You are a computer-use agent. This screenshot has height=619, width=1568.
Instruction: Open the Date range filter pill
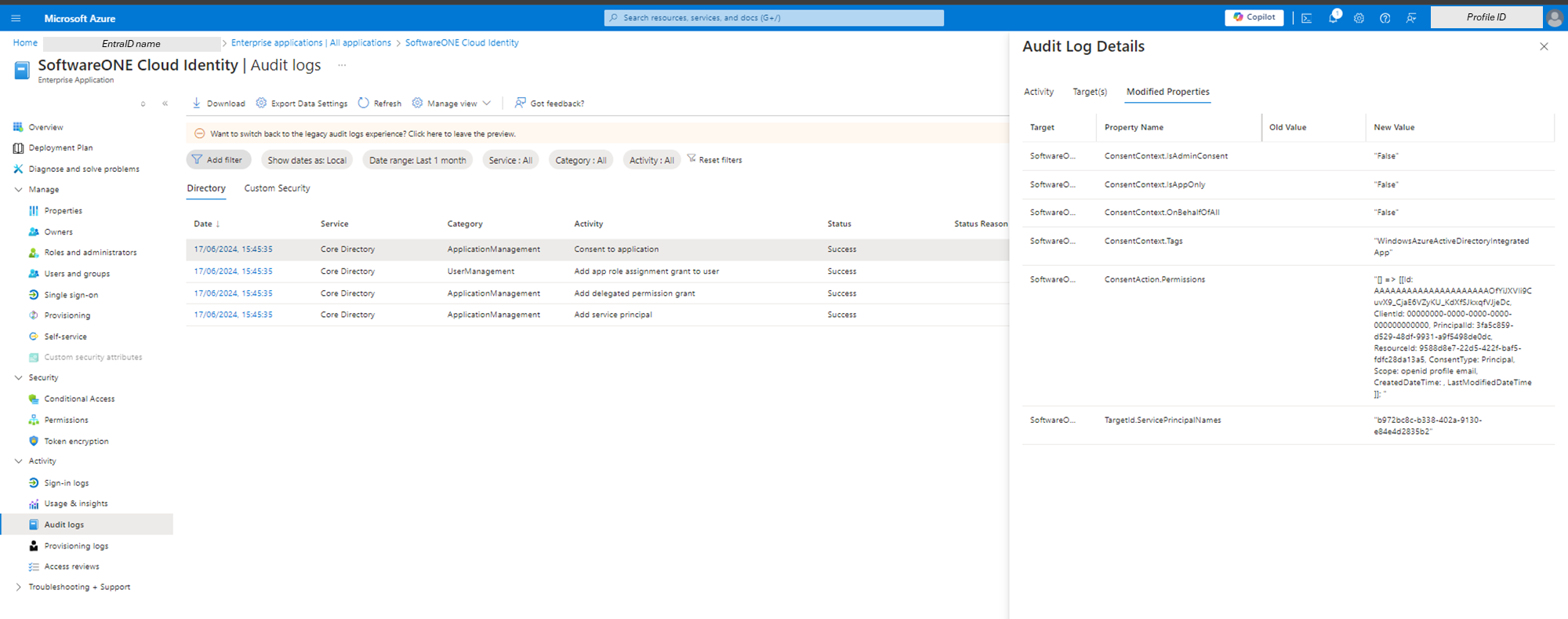[417, 160]
